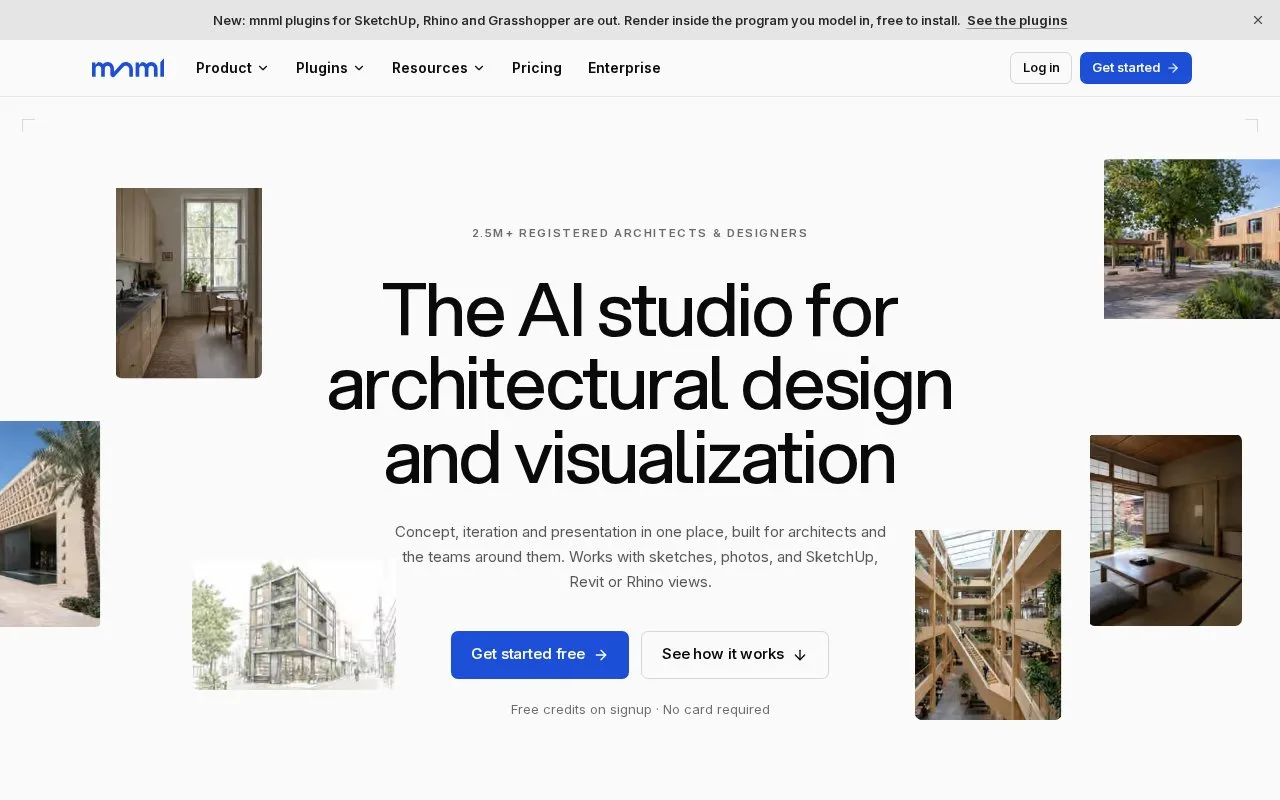Open the Enterprise page

(624, 68)
